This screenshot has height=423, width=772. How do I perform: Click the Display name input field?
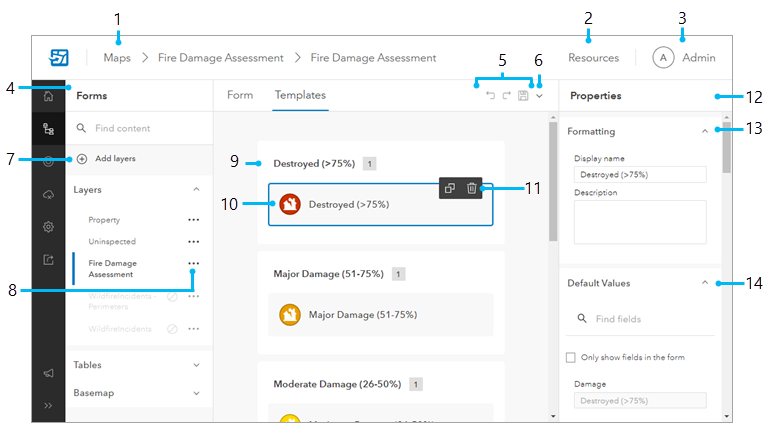[x=640, y=174]
